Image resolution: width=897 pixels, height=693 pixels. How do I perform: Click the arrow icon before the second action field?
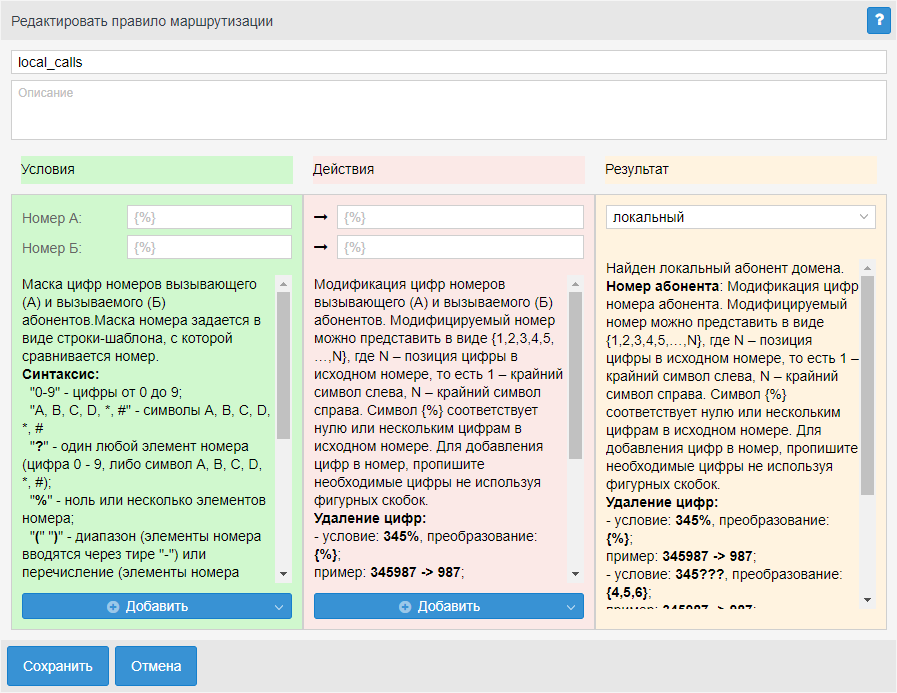pyautogui.click(x=321, y=247)
